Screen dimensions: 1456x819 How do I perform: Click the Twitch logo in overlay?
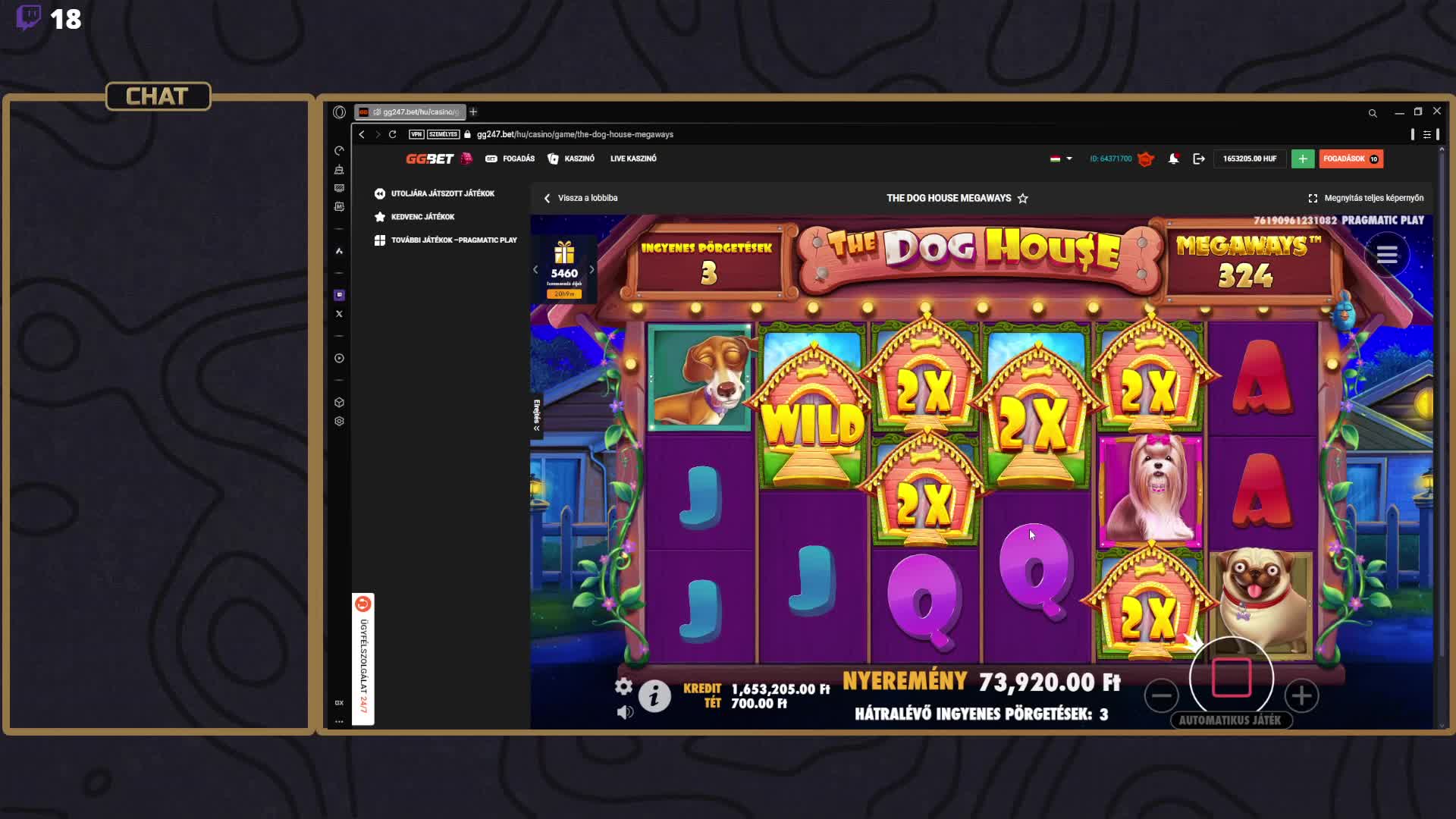(29, 17)
